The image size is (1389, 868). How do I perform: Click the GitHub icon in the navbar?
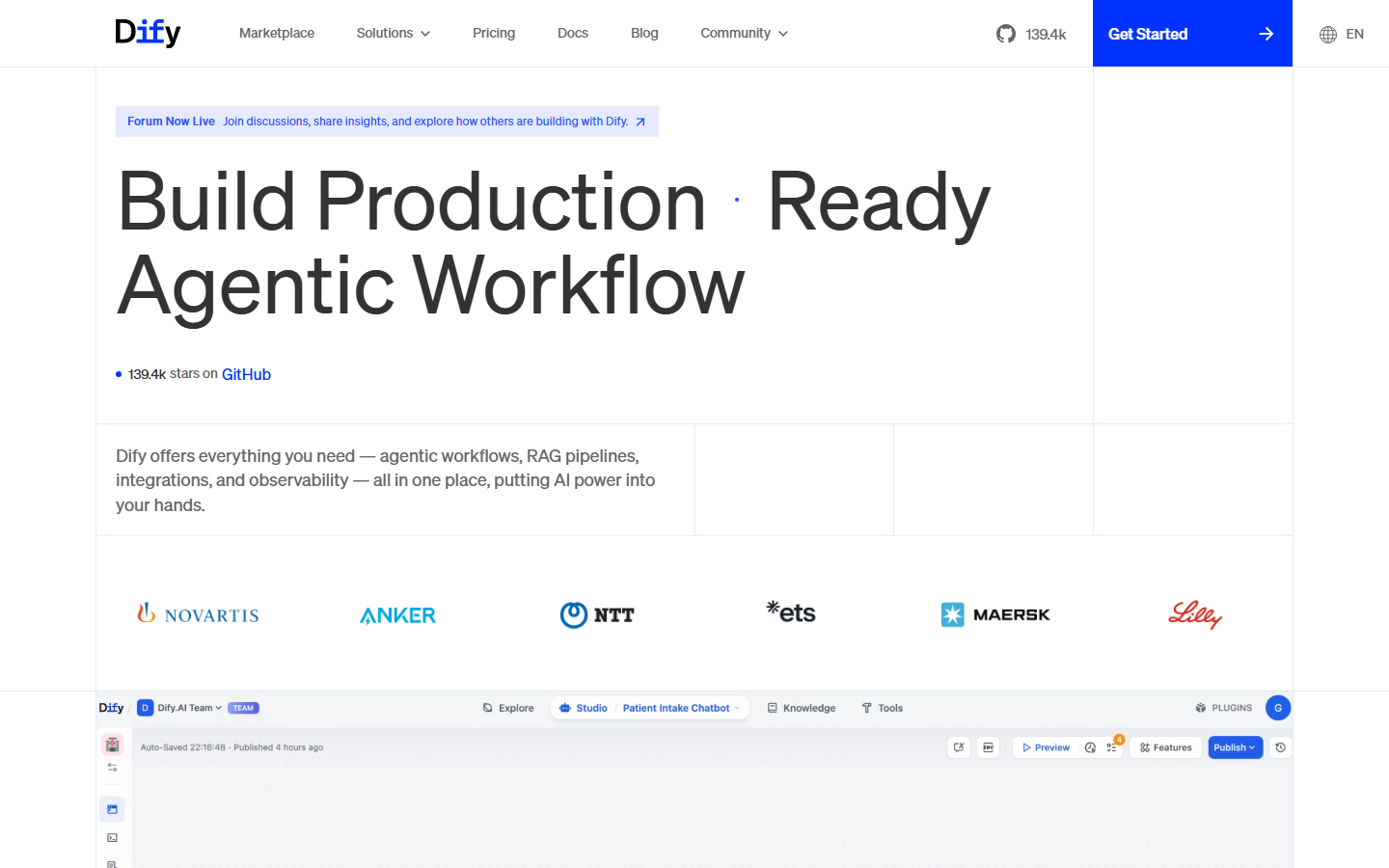(x=1005, y=33)
